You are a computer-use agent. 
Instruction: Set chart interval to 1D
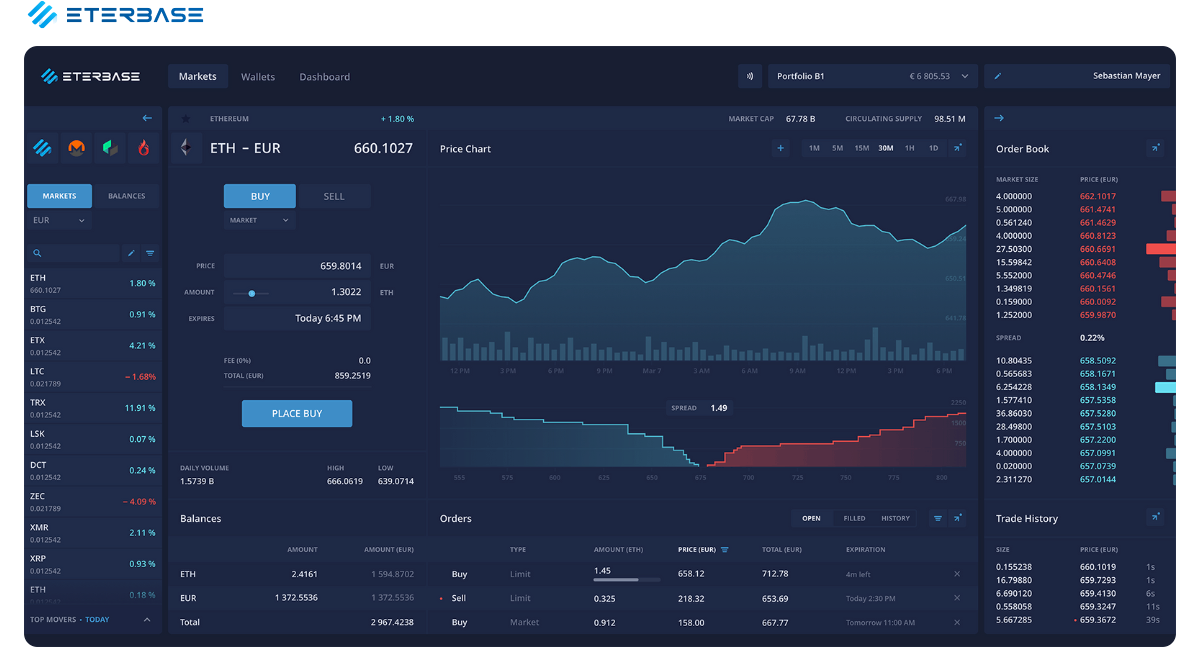click(x=933, y=148)
